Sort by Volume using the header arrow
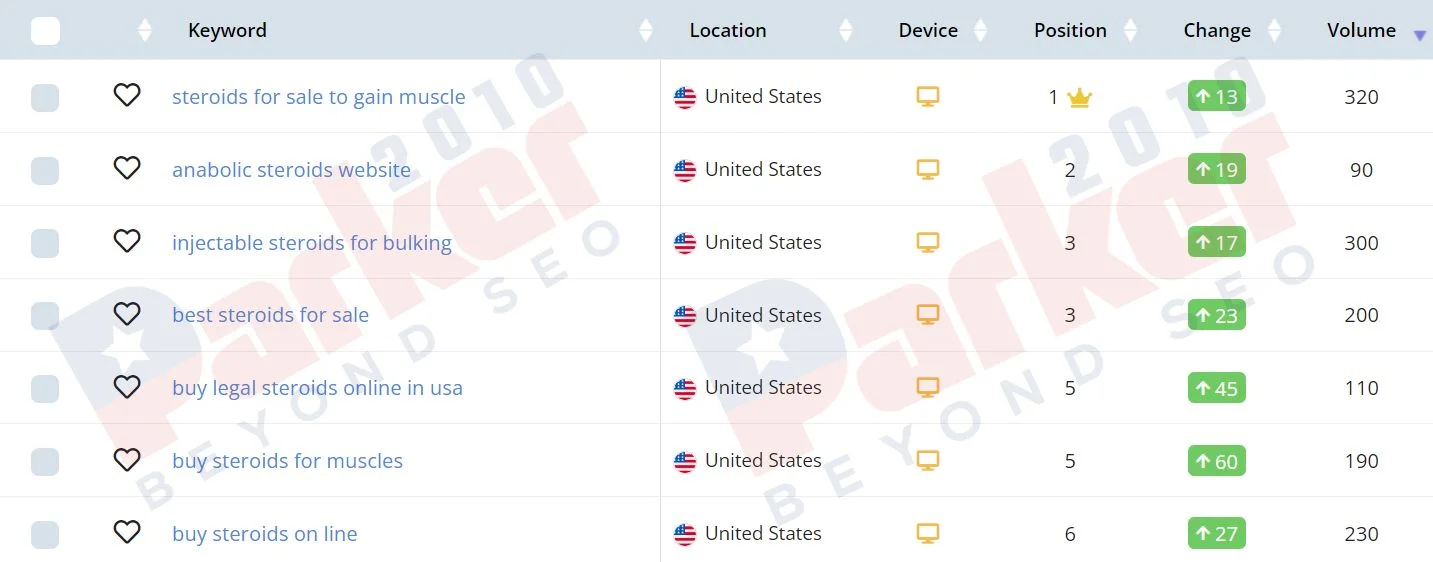Screen dimensions: 1433x562 [1419, 36]
